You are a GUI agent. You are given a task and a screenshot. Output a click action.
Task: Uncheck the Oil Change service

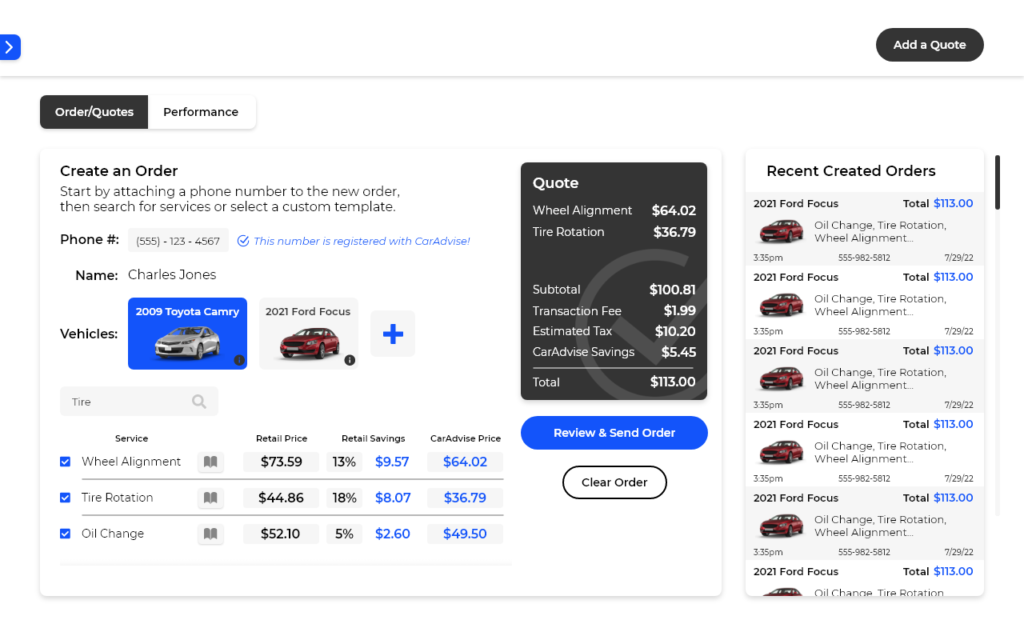[65, 534]
